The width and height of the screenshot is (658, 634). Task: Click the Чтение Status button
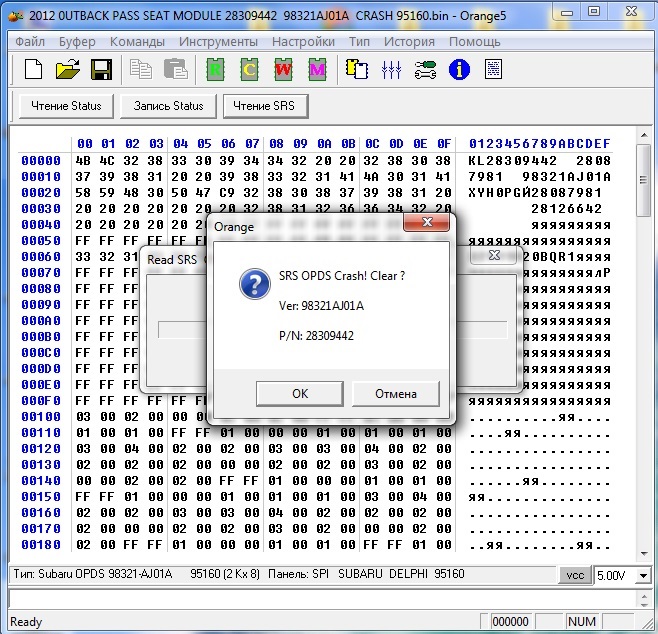[66, 106]
